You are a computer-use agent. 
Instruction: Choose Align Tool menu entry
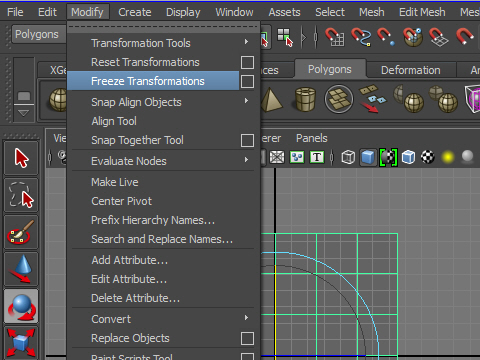[x=114, y=121]
